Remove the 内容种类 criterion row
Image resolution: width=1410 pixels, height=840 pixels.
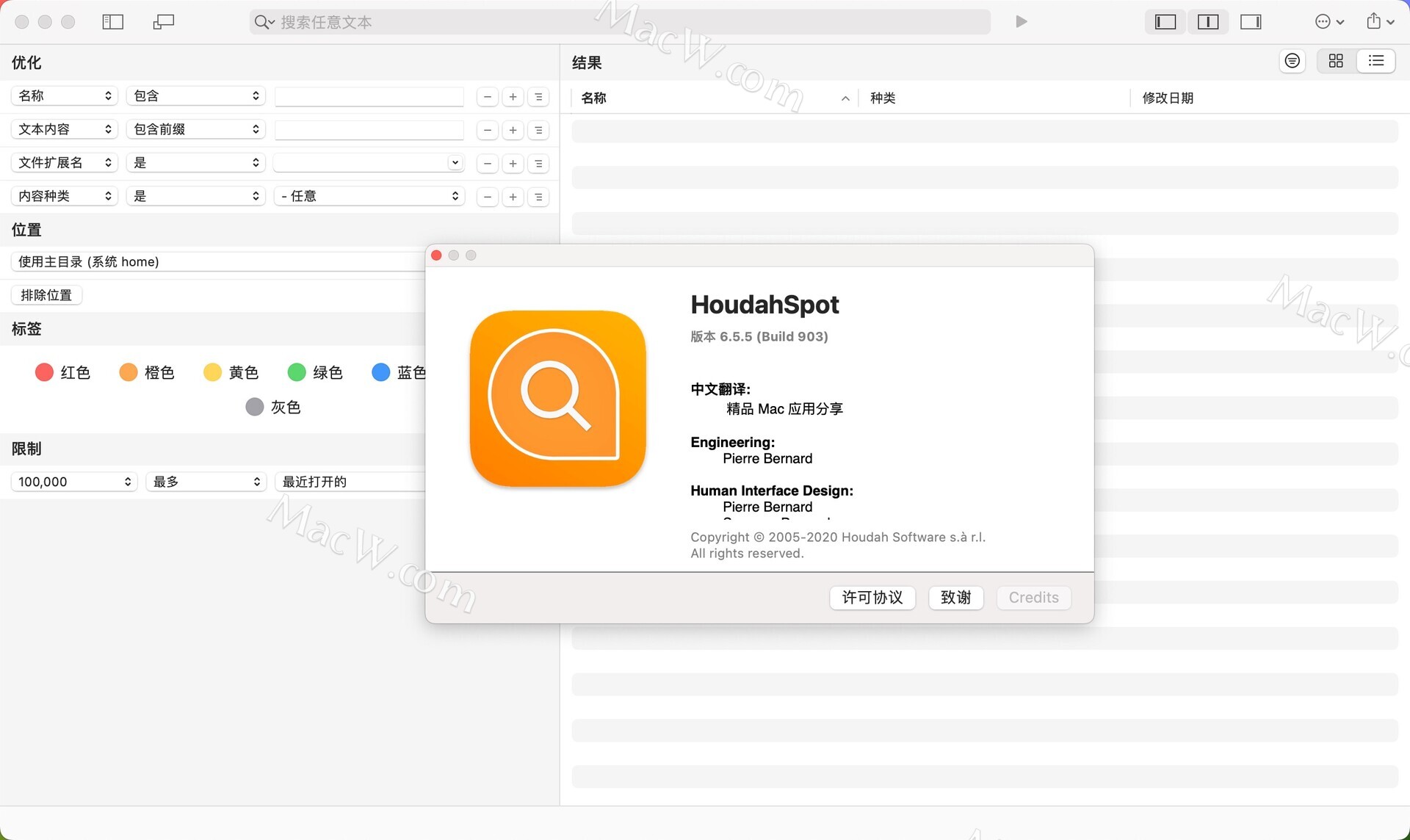[x=488, y=197]
